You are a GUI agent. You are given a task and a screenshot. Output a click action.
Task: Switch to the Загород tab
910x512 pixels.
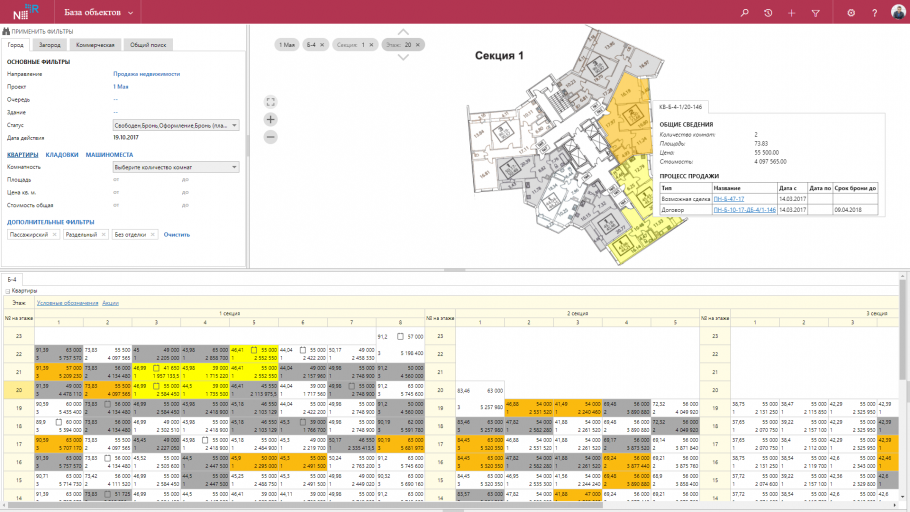[x=50, y=45]
